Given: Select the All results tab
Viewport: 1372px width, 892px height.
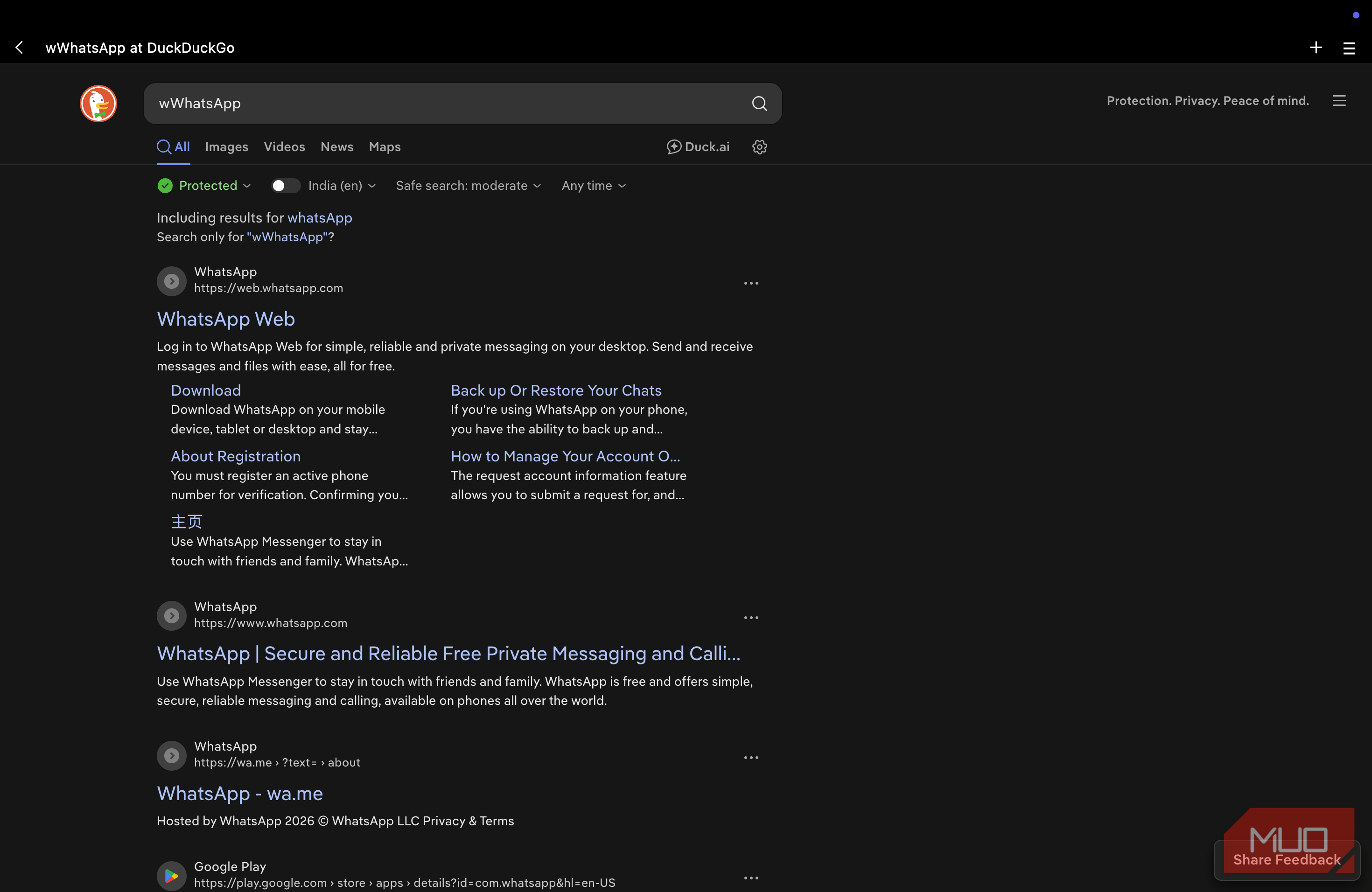Looking at the screenshot, I should [174, 147].
